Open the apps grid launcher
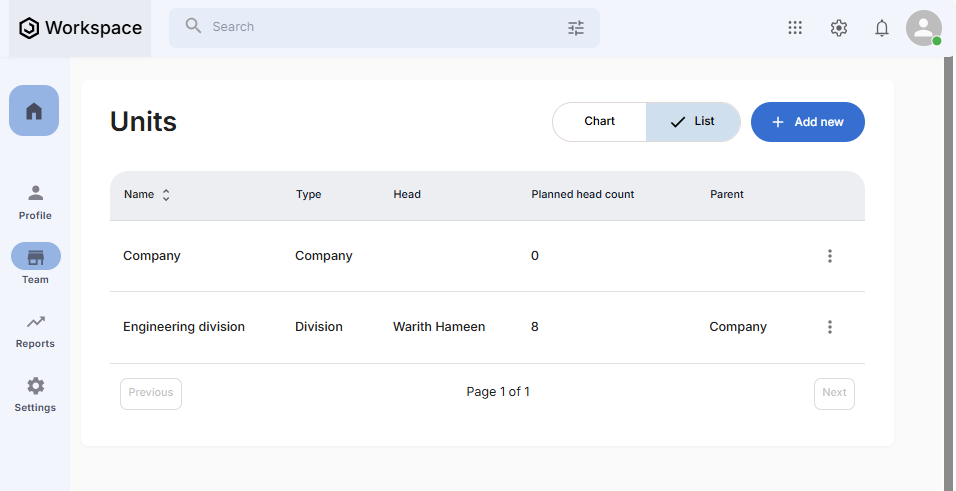 (x=795, y=28)
